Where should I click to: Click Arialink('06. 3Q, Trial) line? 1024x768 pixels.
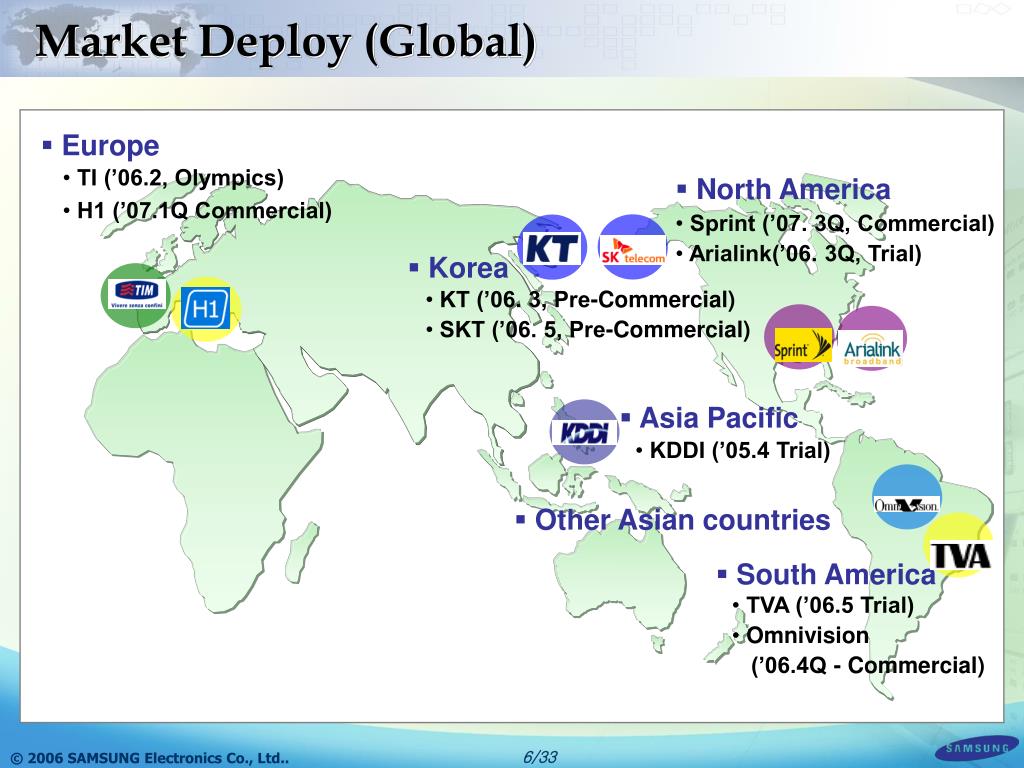[x=805, y=253]
